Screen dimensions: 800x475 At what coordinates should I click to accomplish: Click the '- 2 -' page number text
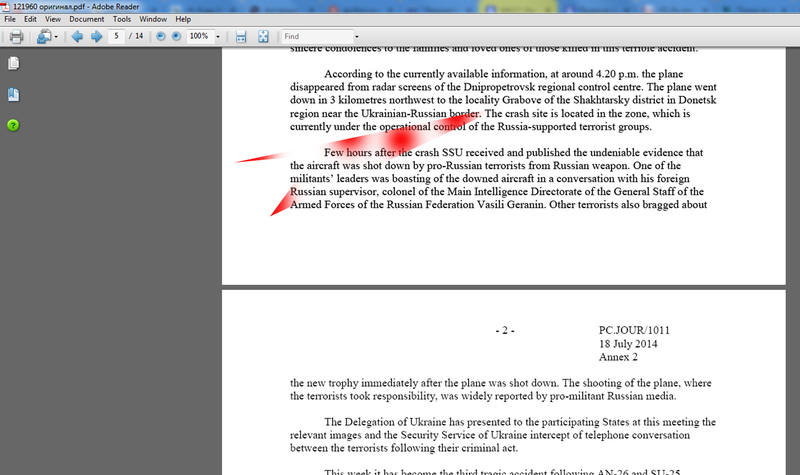click(x=505, y=331)
